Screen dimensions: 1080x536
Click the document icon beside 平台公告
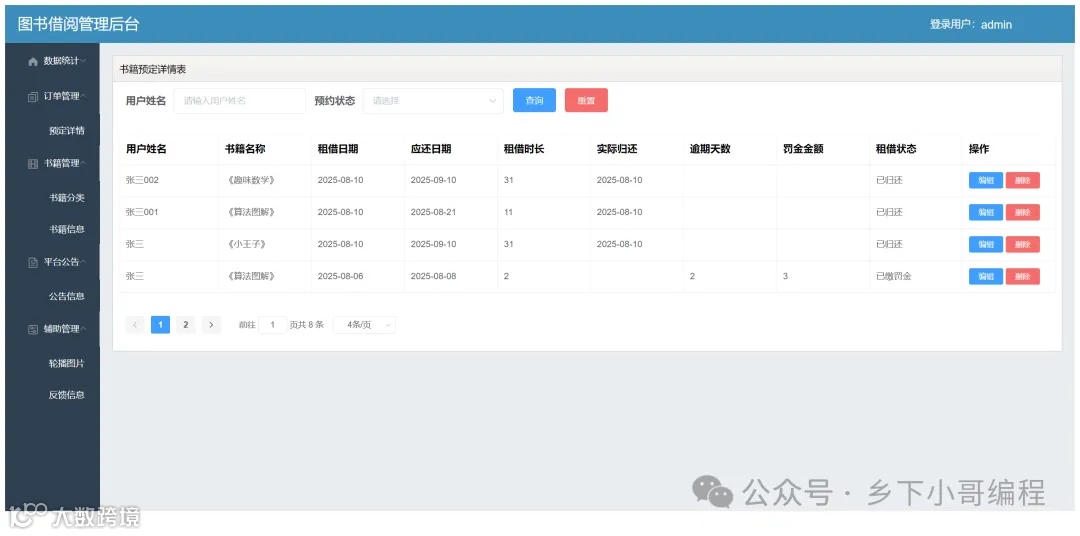tap(32, 262)
